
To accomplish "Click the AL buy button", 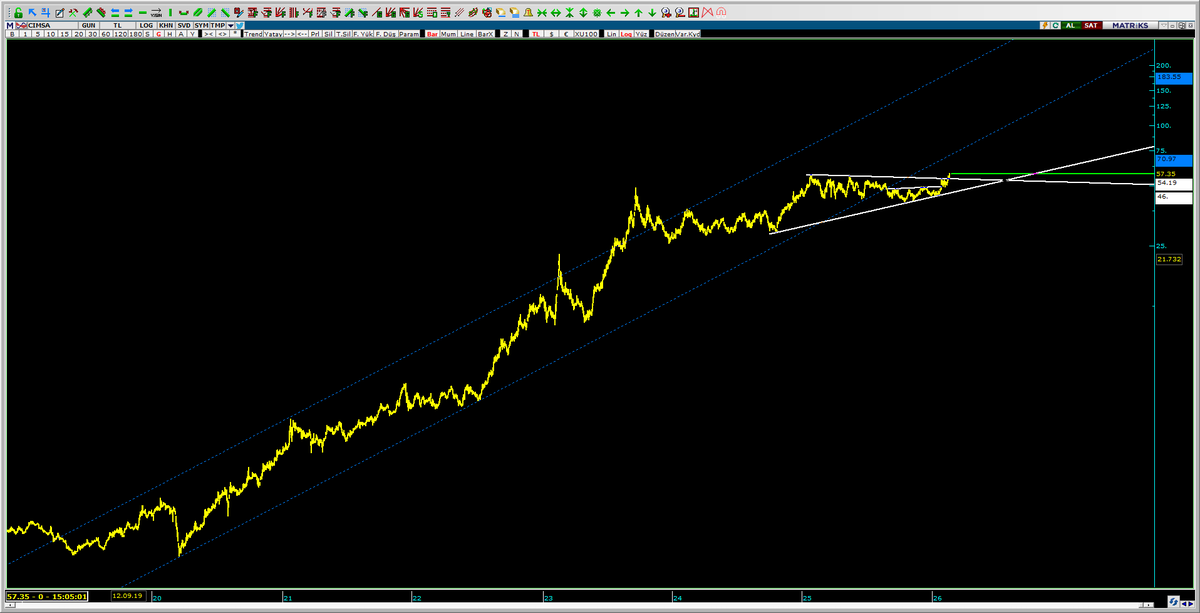I will [1071, 24].
